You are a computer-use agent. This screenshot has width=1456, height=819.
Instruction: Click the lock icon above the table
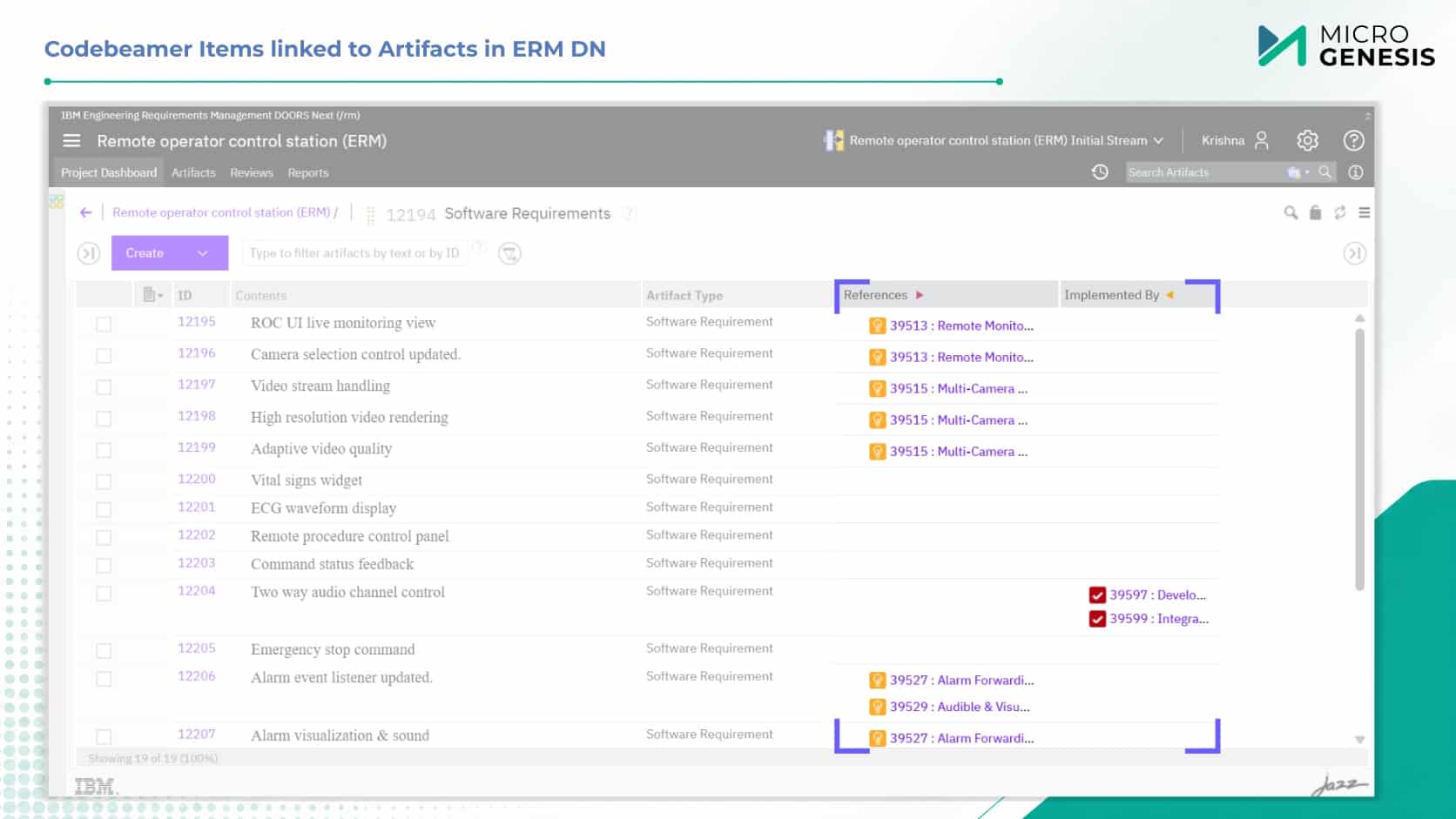coord(1315,212)
